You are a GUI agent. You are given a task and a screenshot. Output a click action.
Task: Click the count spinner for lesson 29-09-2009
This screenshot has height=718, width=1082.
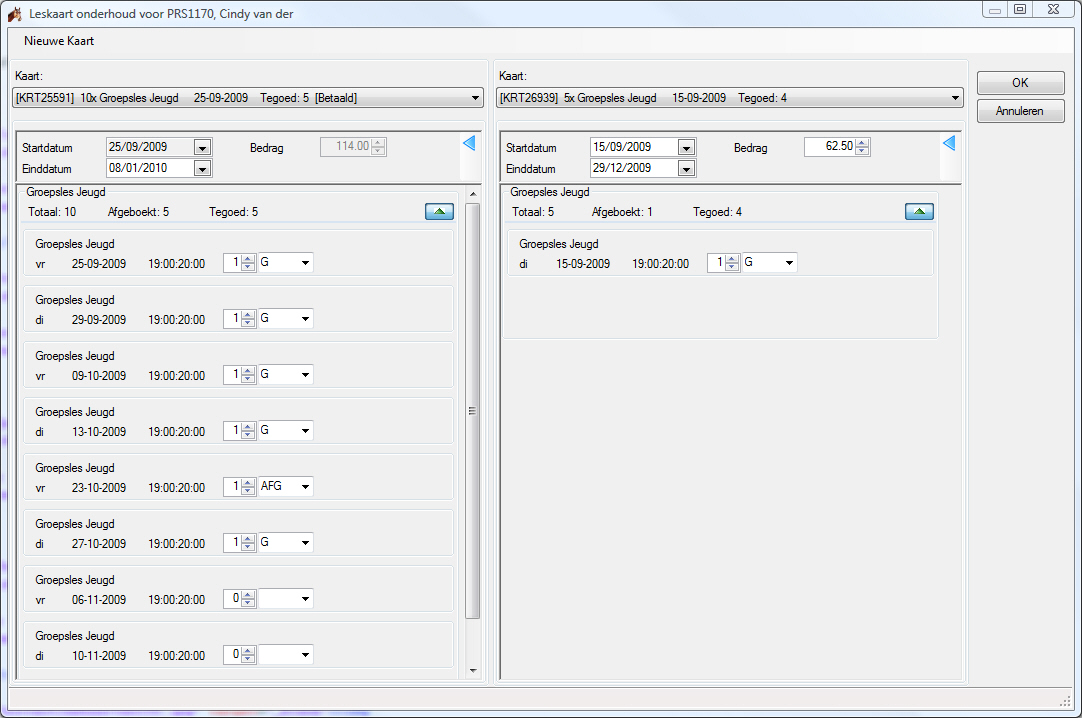coord(248,319)
